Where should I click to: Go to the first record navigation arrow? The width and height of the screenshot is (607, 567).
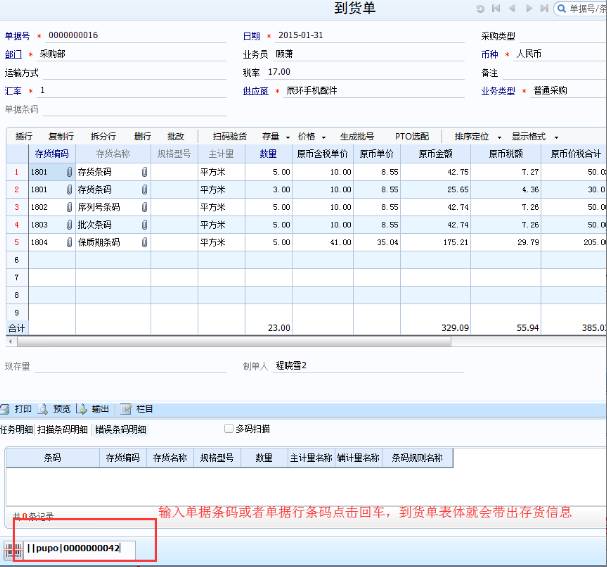coord(497,8)
